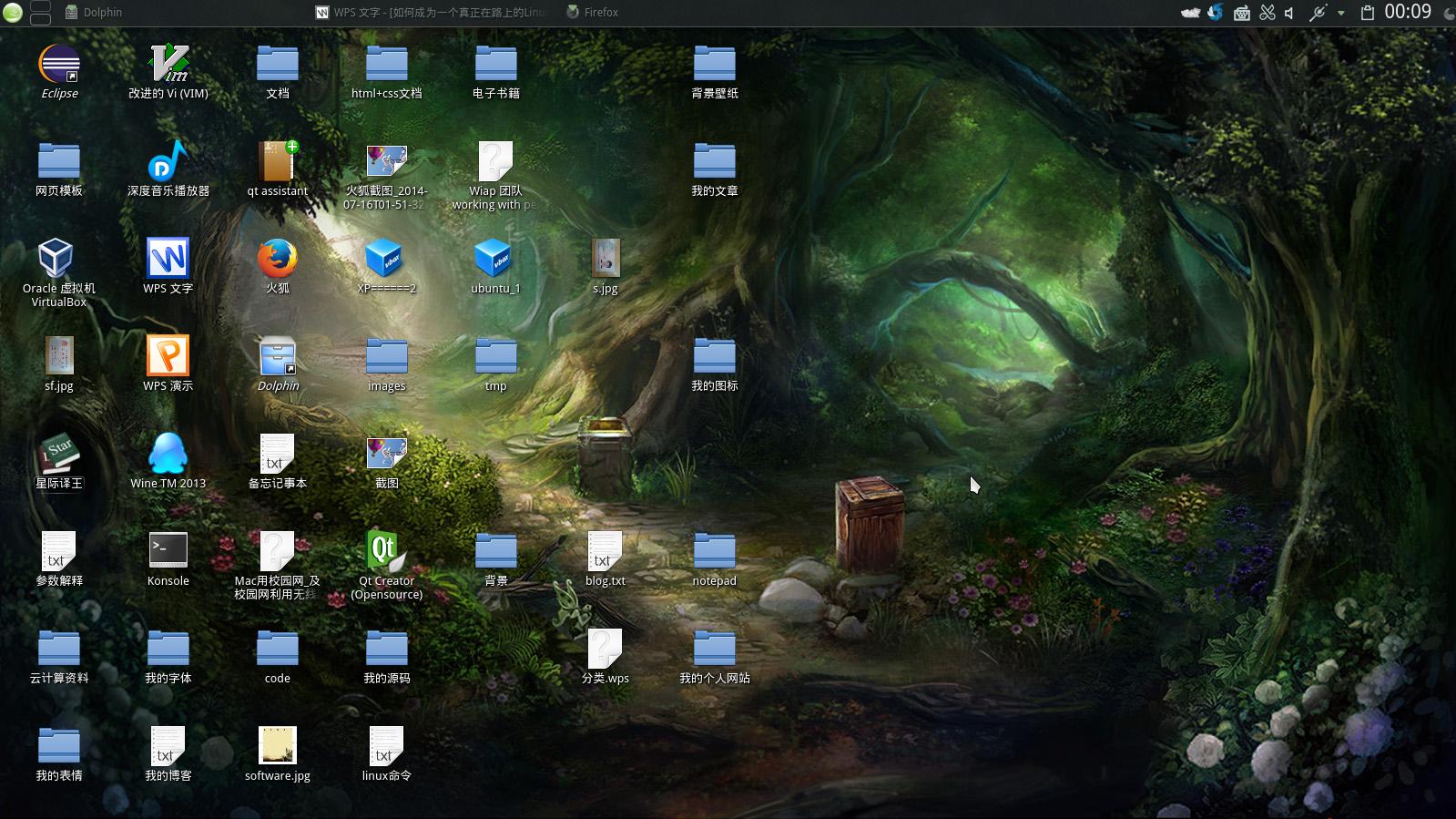Launch VirtualBox from the desktop
This screenshot has width=1456, height=819.
(56, 260)
